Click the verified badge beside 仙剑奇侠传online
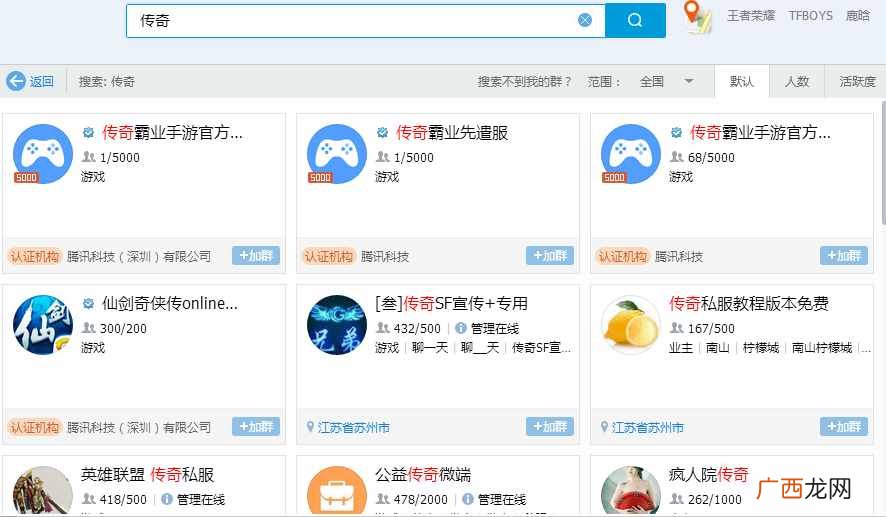 pos(89,303)
